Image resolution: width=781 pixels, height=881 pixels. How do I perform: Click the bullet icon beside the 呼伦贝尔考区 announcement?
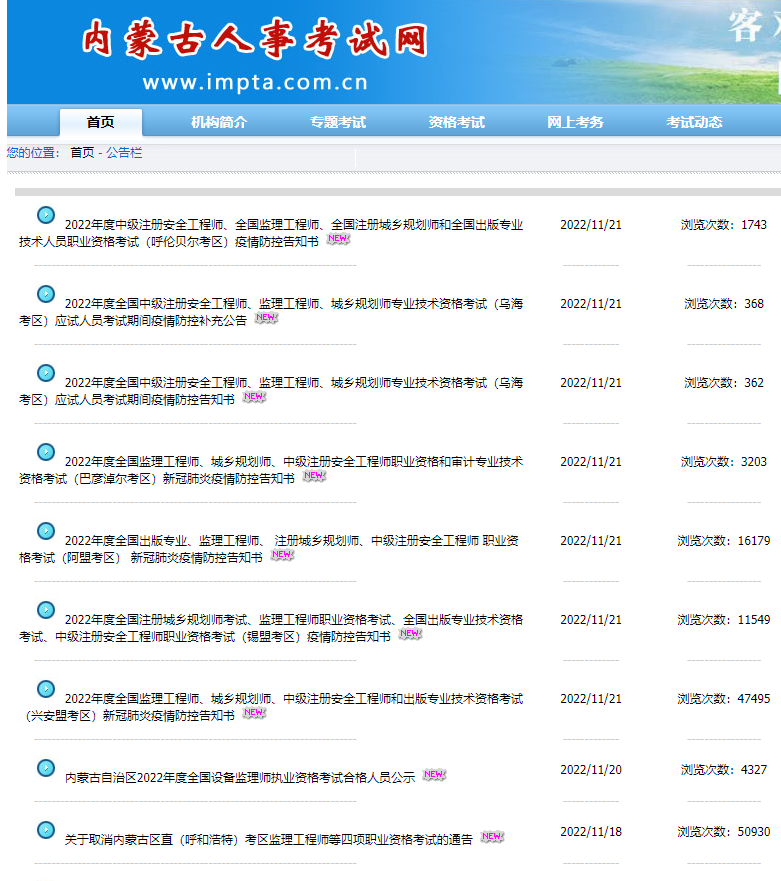[46, 215]
